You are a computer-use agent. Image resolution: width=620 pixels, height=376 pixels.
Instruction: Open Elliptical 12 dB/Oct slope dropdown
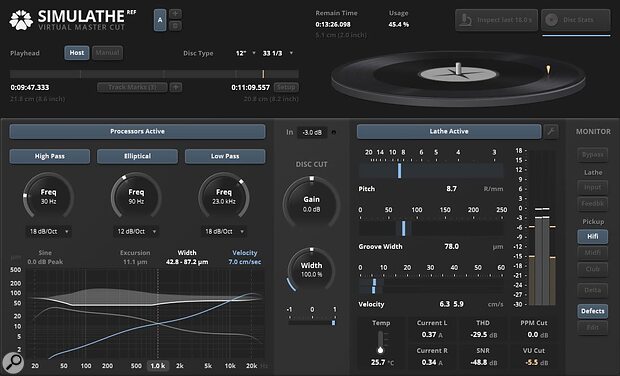coord(137,231)
